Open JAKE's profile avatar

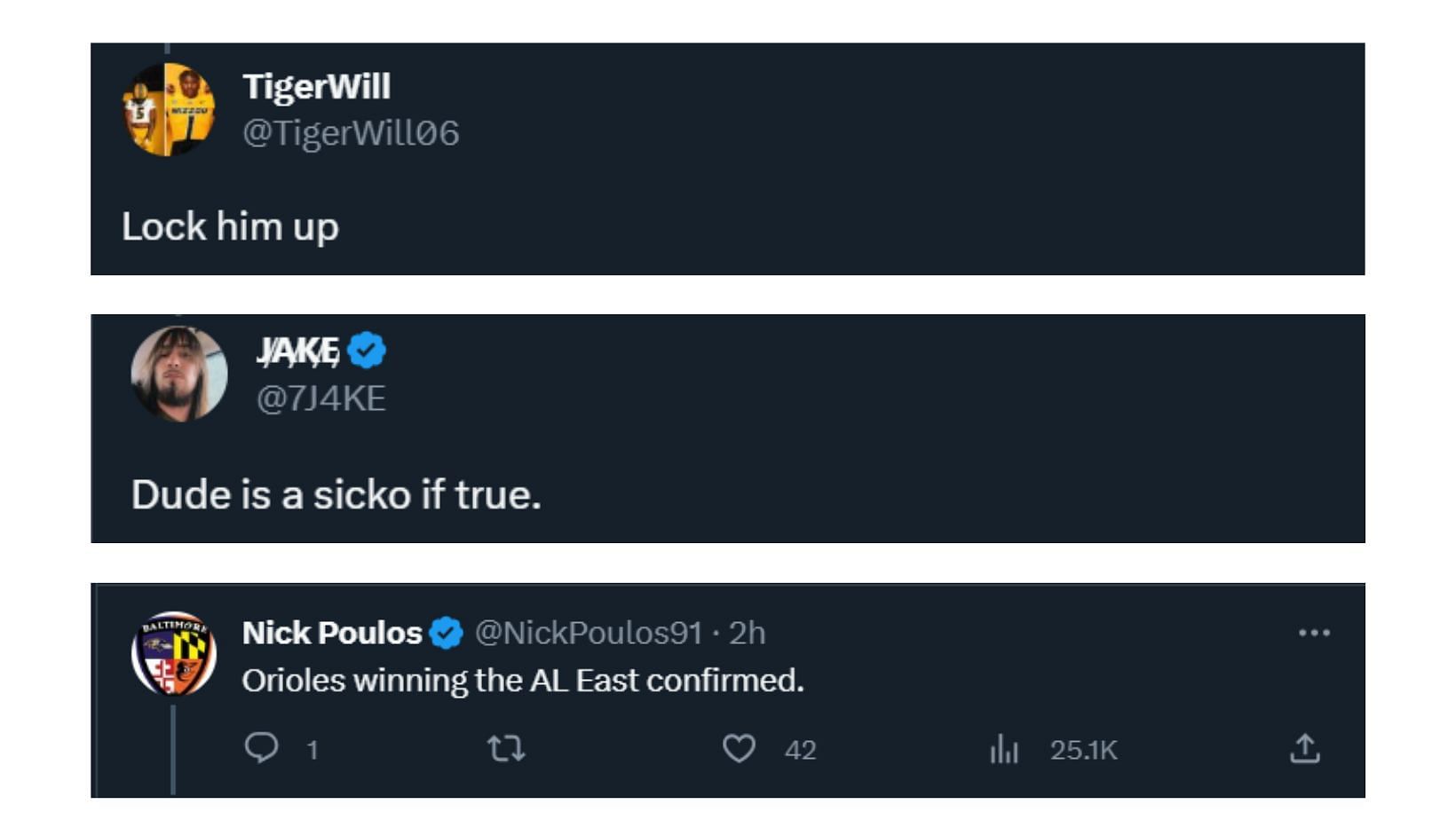pyautogui.click(x=179, y=374)
